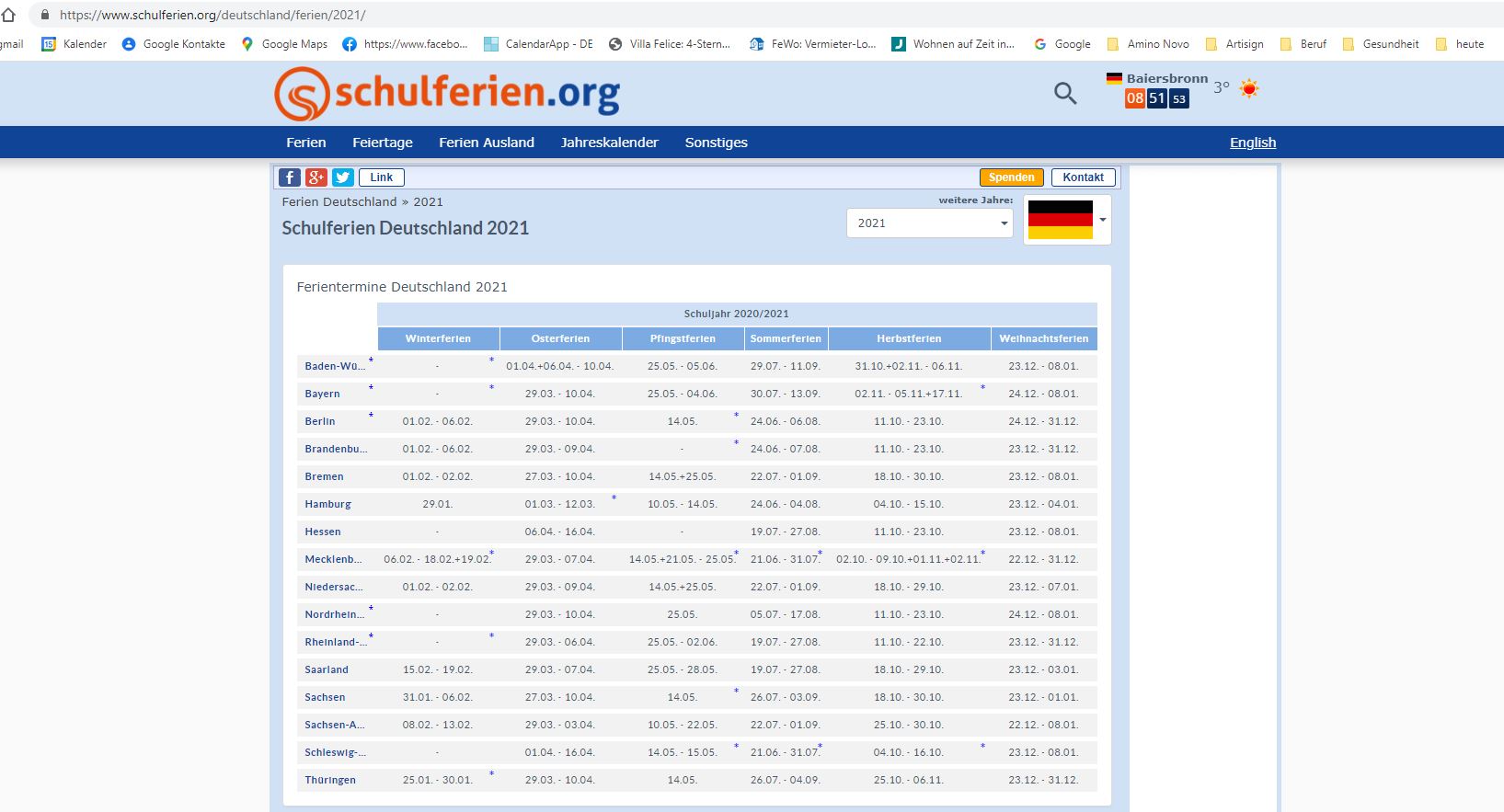The width and height of the screenshot is (1504, 812).
Task: Click the browser home icon
Action: 9,15
